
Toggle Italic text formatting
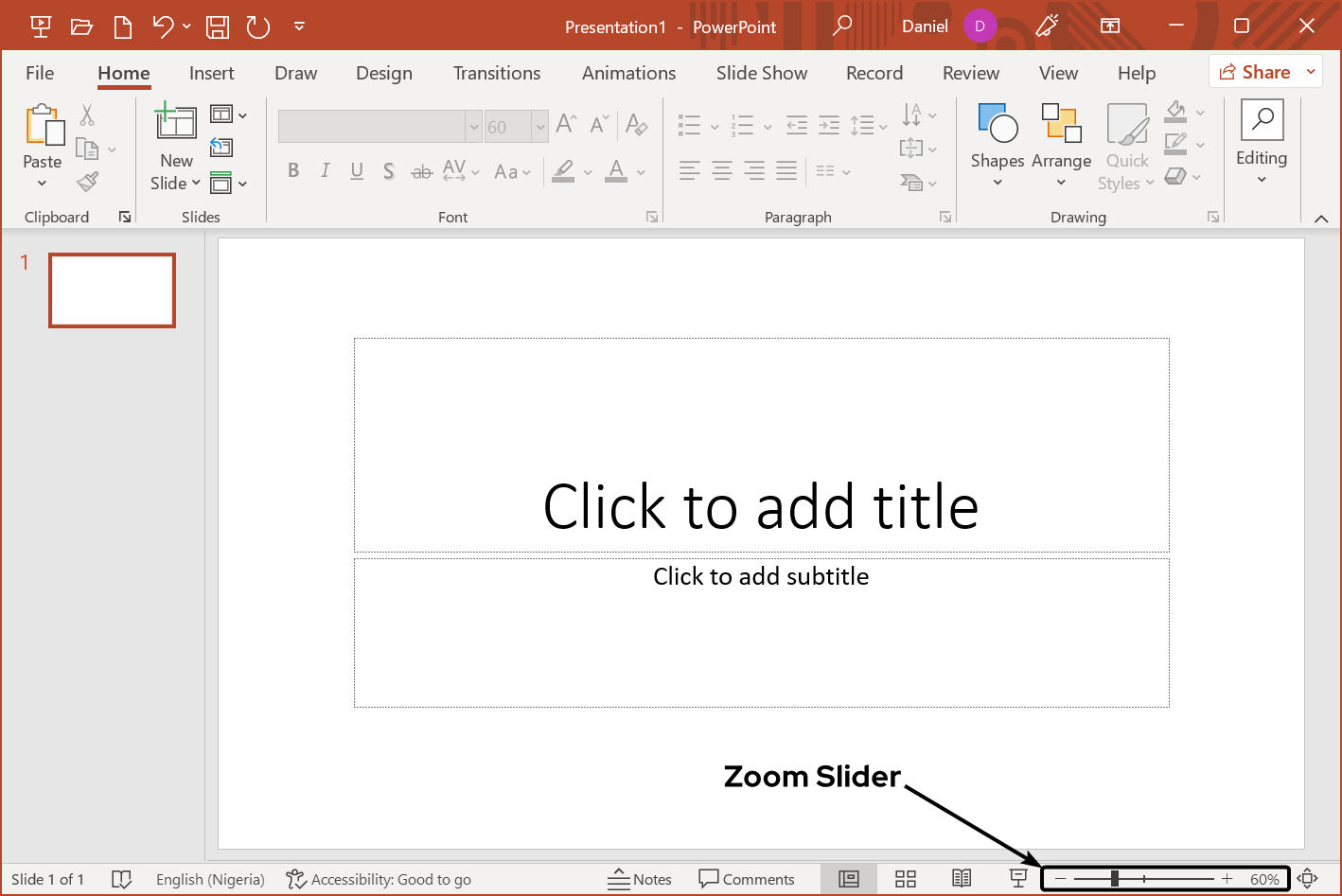(x=325, y=170)
